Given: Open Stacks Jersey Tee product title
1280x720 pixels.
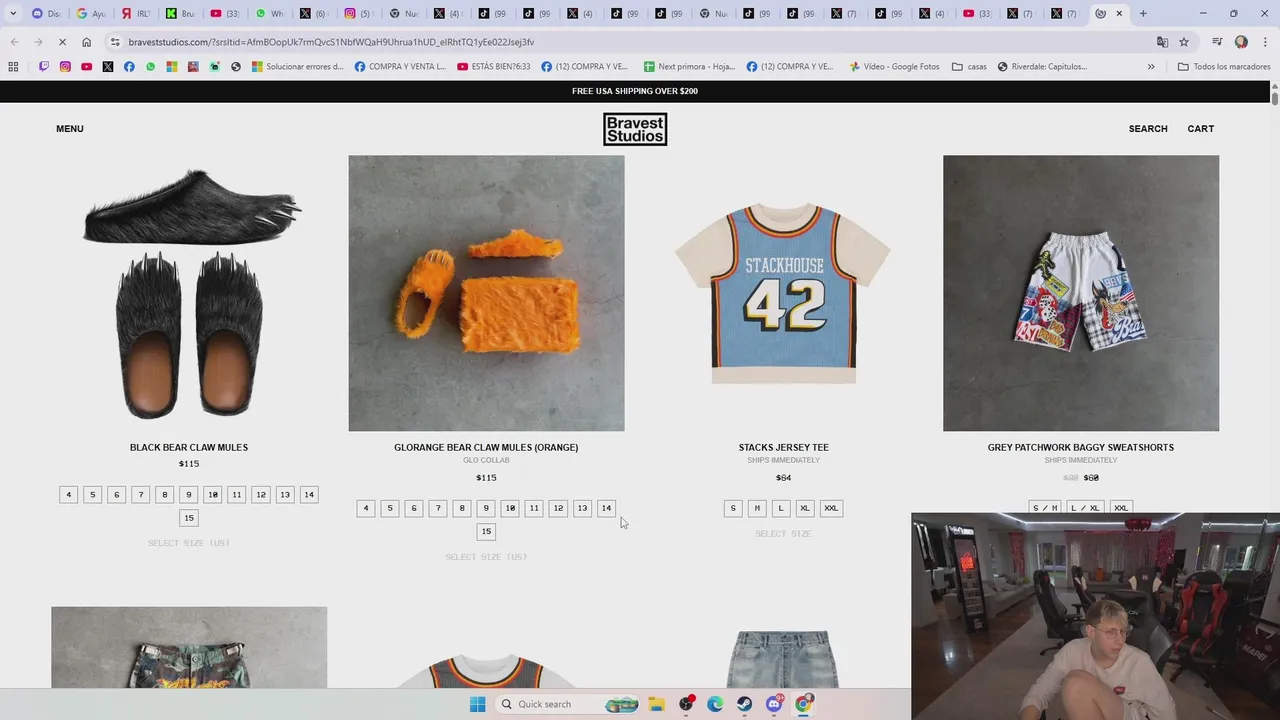Looking at the screenshot, I should point(783,447).
